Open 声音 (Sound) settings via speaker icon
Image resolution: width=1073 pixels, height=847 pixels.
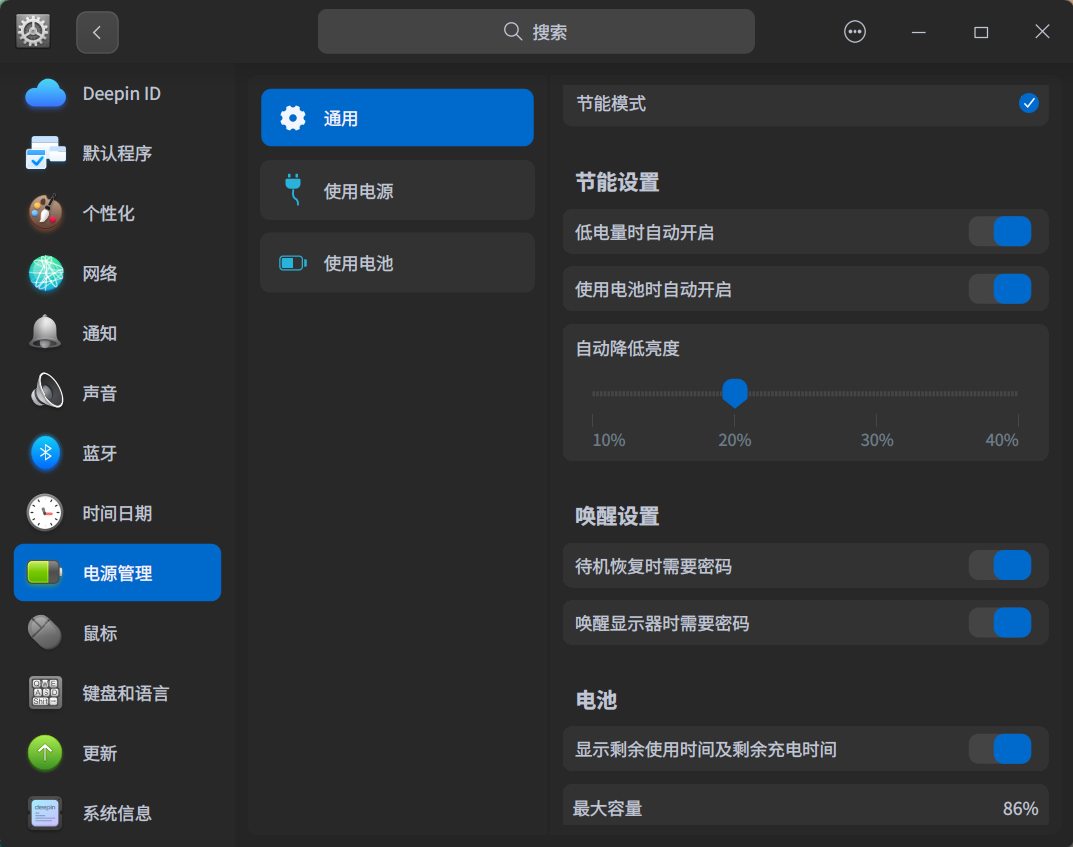(45, 393)
